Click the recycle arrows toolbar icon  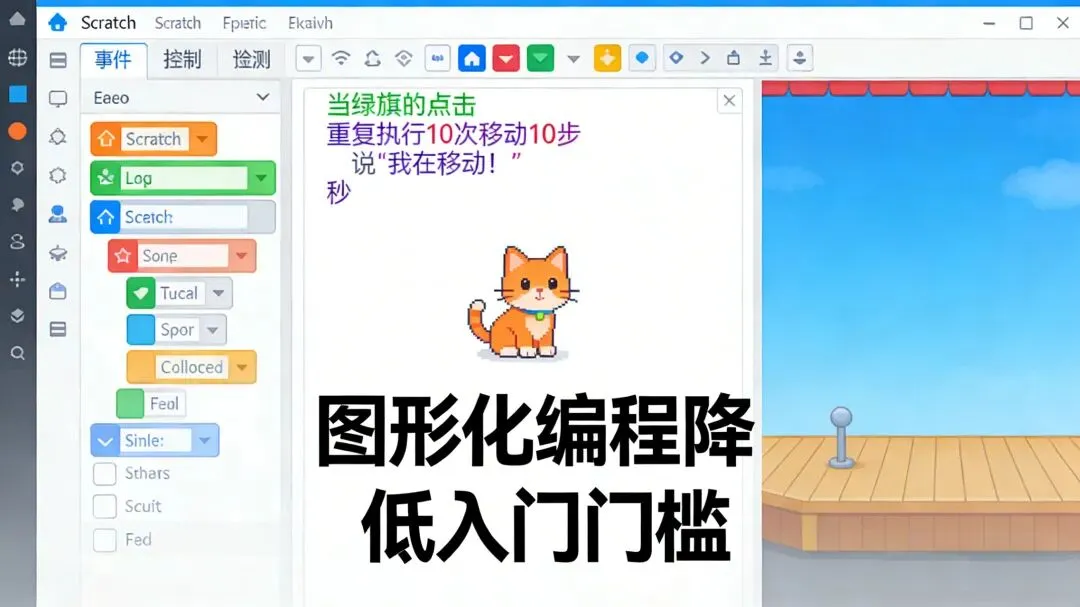coord(373,59)
